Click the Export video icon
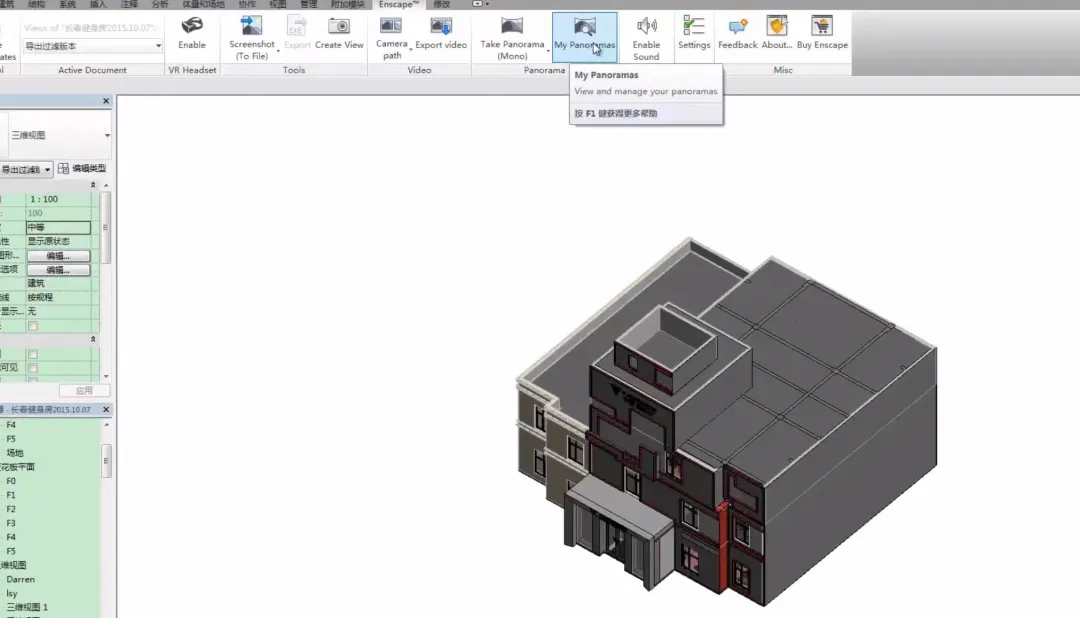Image resolution: width=1080 pixels, height=618 pixels. 441,26
